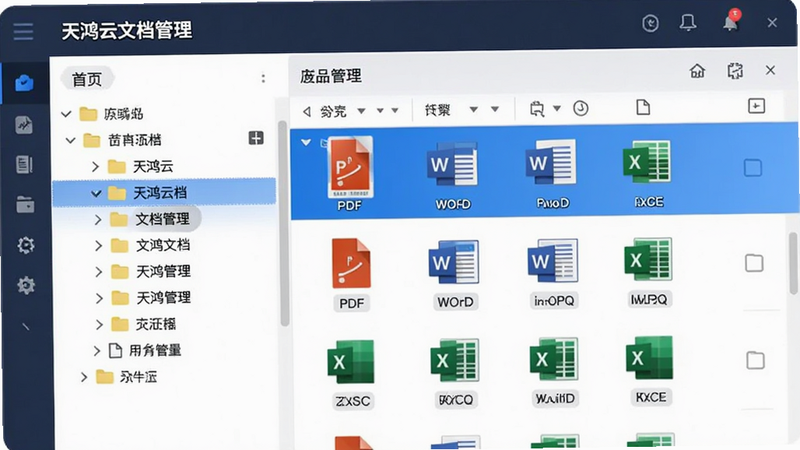Collapse the sidebar with bottom arrow
This screenshot has width=800, height=450.
point(26,327)
